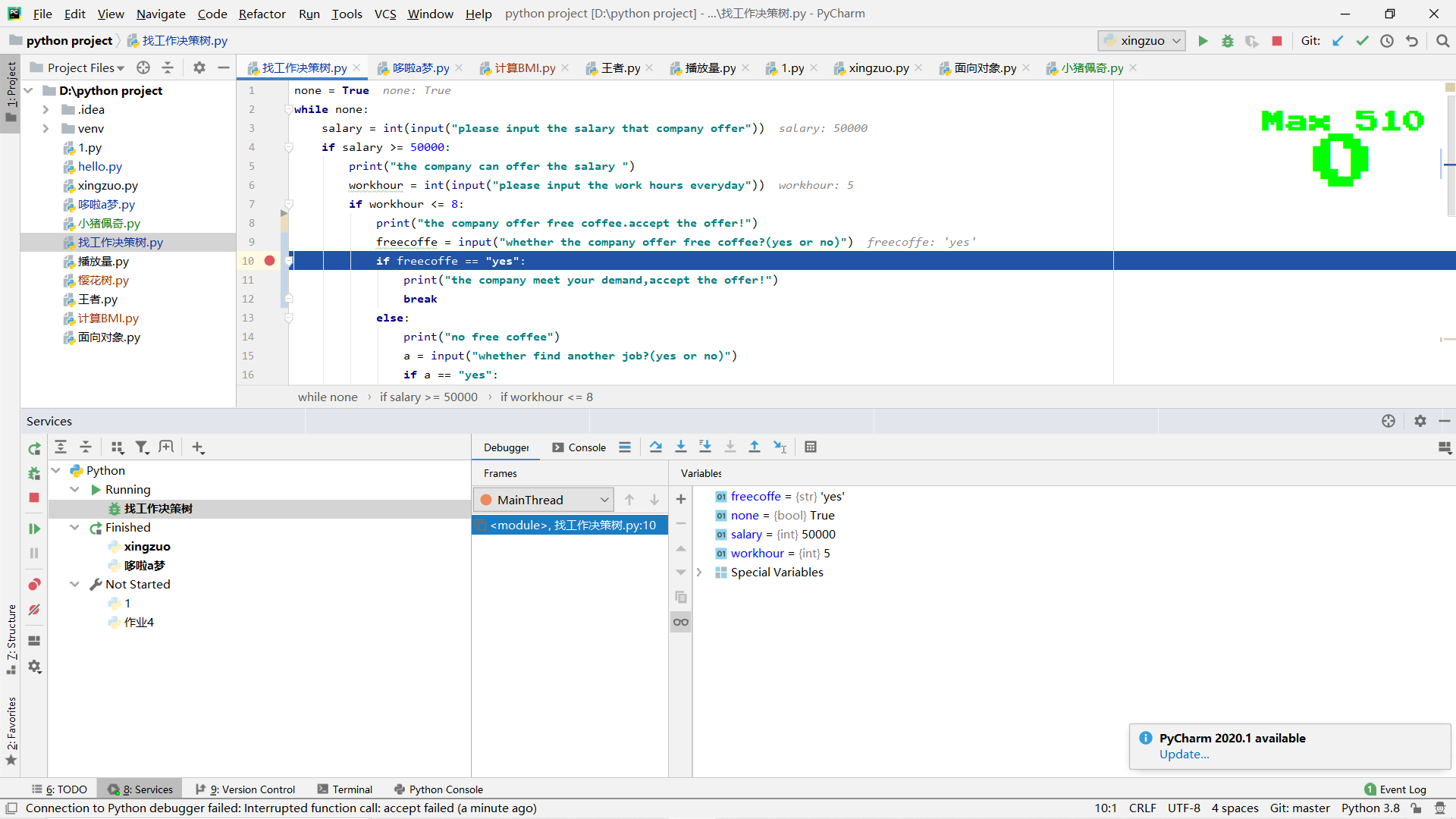Click Git update project arrow icon
Viewport: 1456px width, 819px height.
(x=1338, y=41)
